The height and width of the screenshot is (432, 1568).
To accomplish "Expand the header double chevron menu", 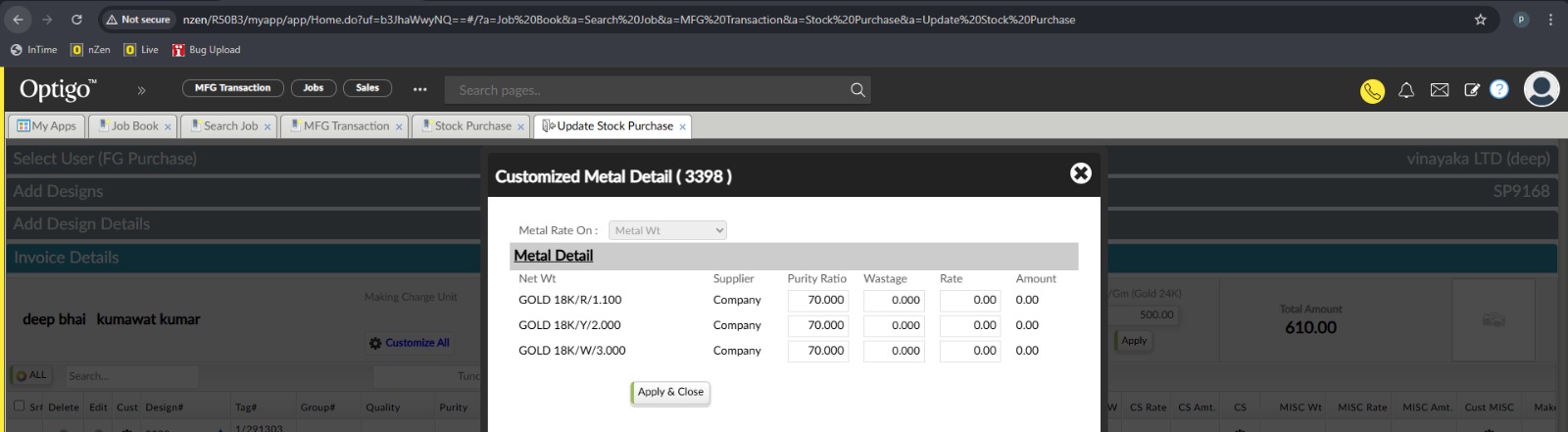I will pos(141,90).
